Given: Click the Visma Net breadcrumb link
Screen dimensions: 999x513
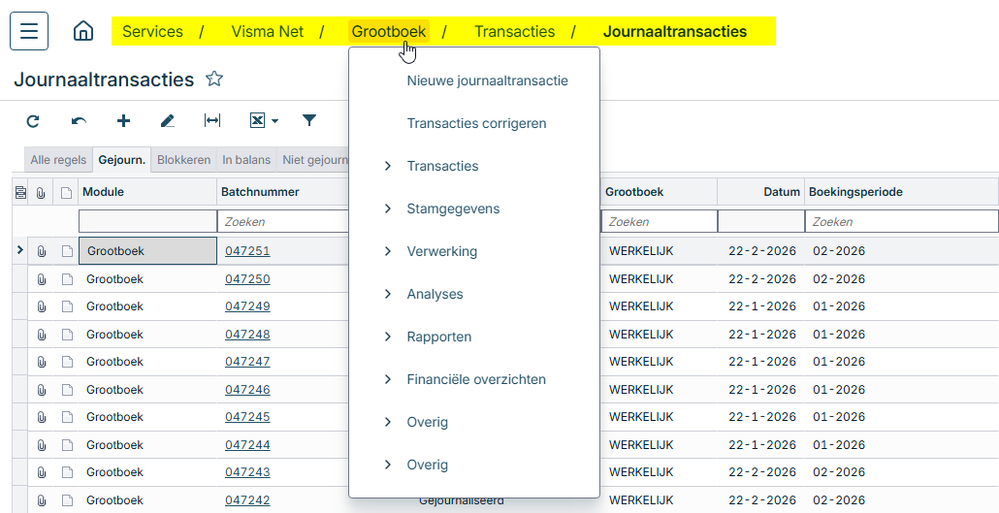Looking at the screenshot, I should pos(267,31).
